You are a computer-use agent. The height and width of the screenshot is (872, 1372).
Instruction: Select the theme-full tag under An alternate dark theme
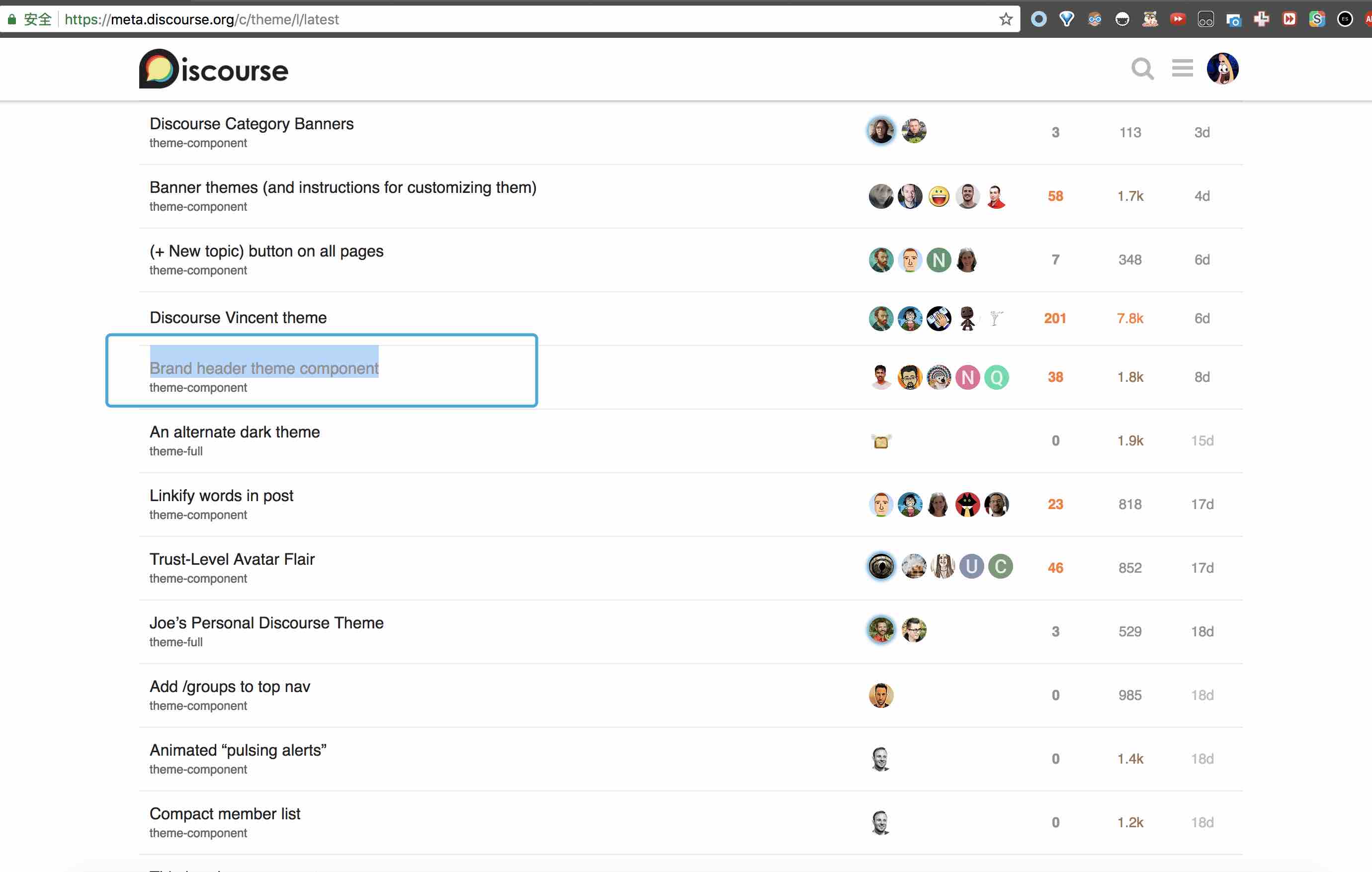(x=176, y=451)
